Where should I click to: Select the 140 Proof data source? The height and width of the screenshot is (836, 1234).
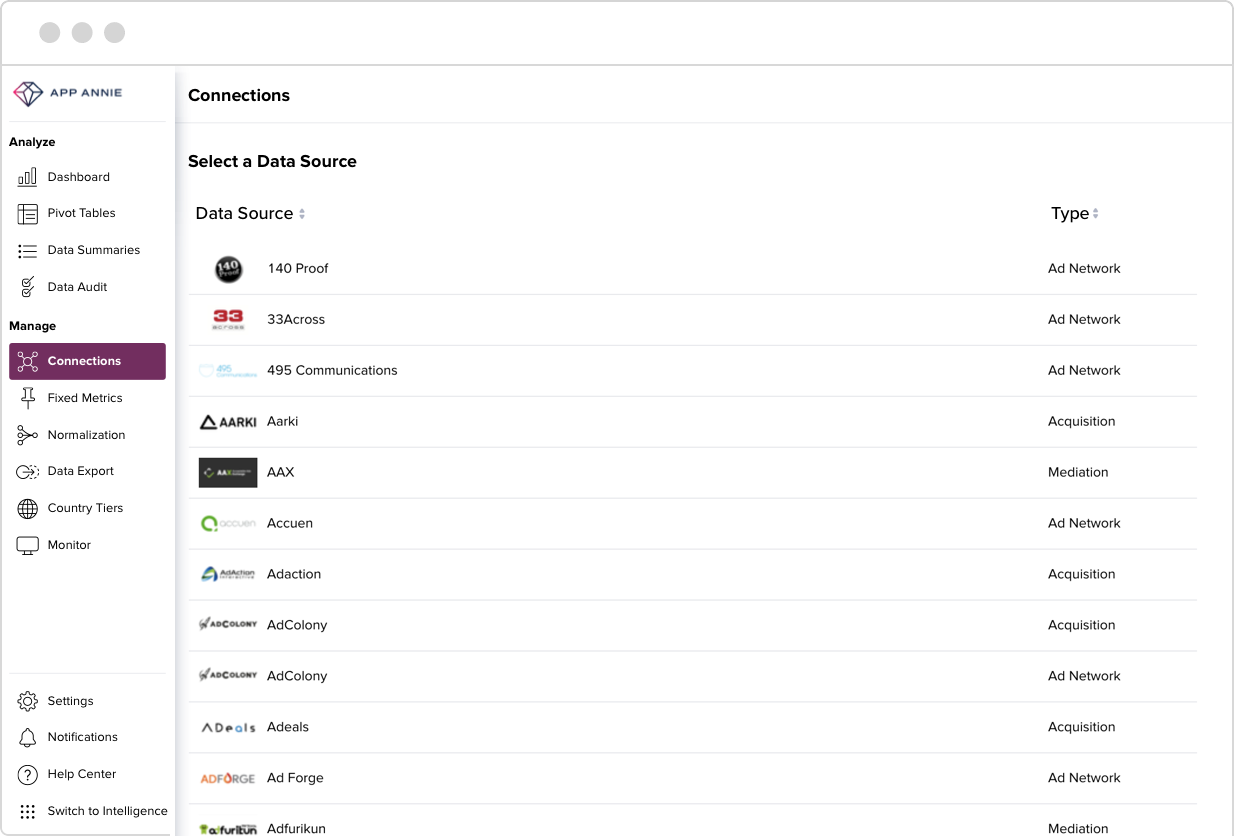click(298, 269)
